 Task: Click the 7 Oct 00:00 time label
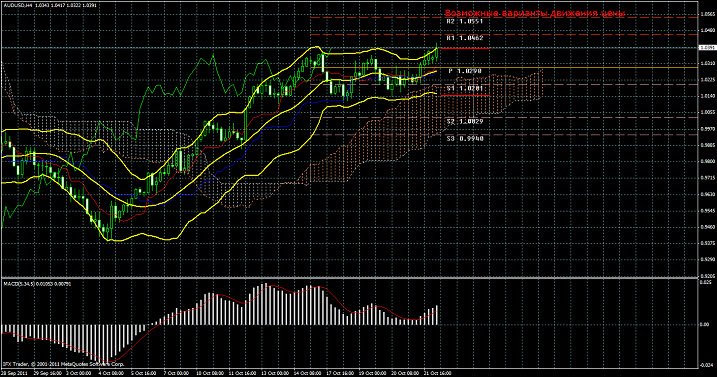click(176, 373)
